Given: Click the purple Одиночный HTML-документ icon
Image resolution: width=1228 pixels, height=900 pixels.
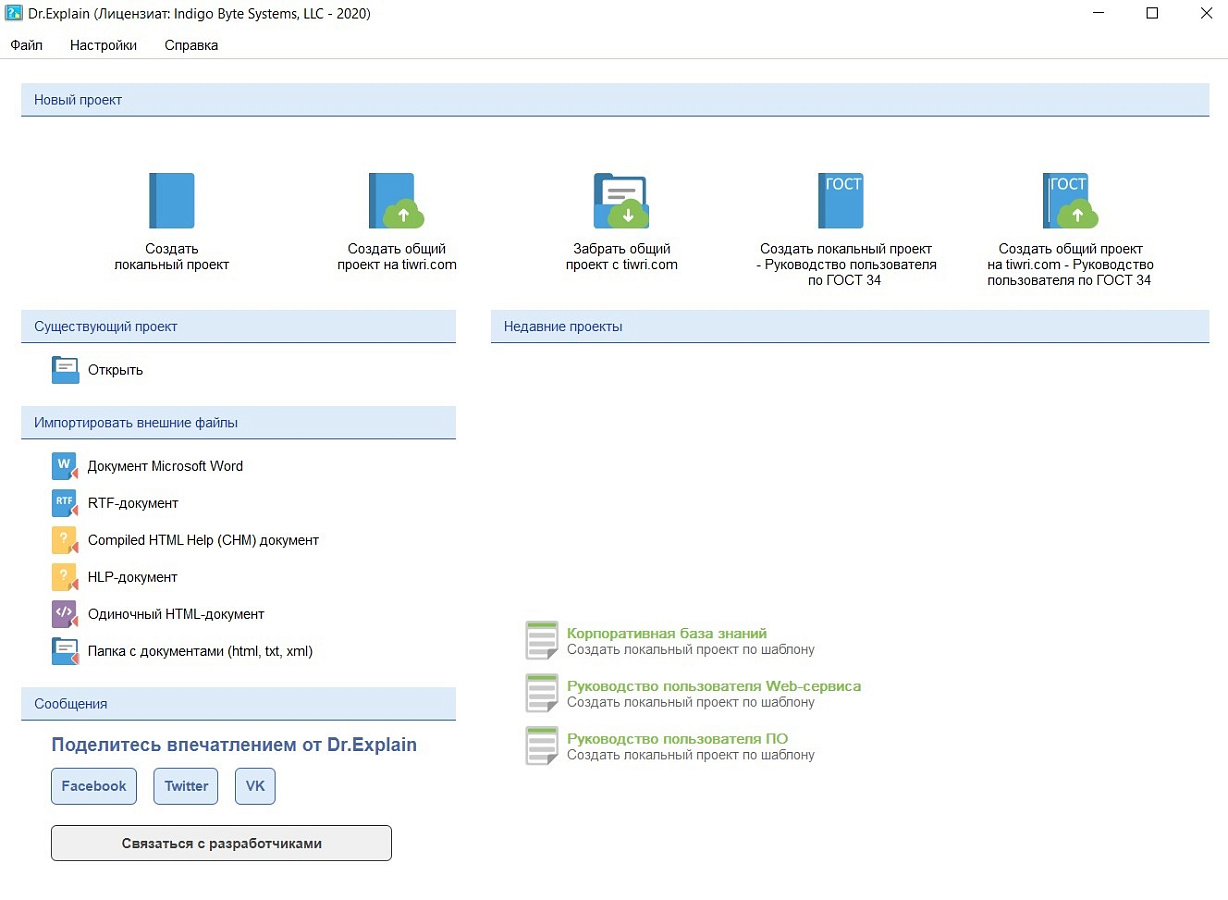Looking at the screenshot, I should [65, 614].
